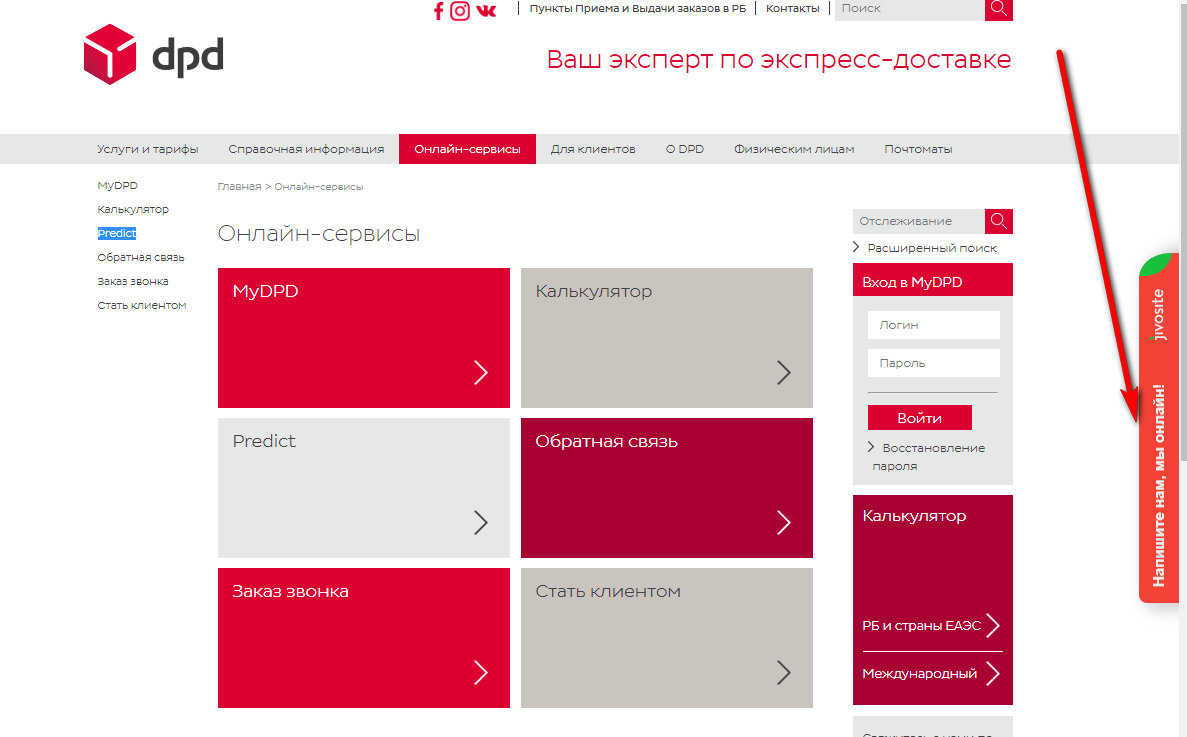This screenshot has width=1187, height=737.
Task: Select Международный calculator link
Action: click(919, 673)
